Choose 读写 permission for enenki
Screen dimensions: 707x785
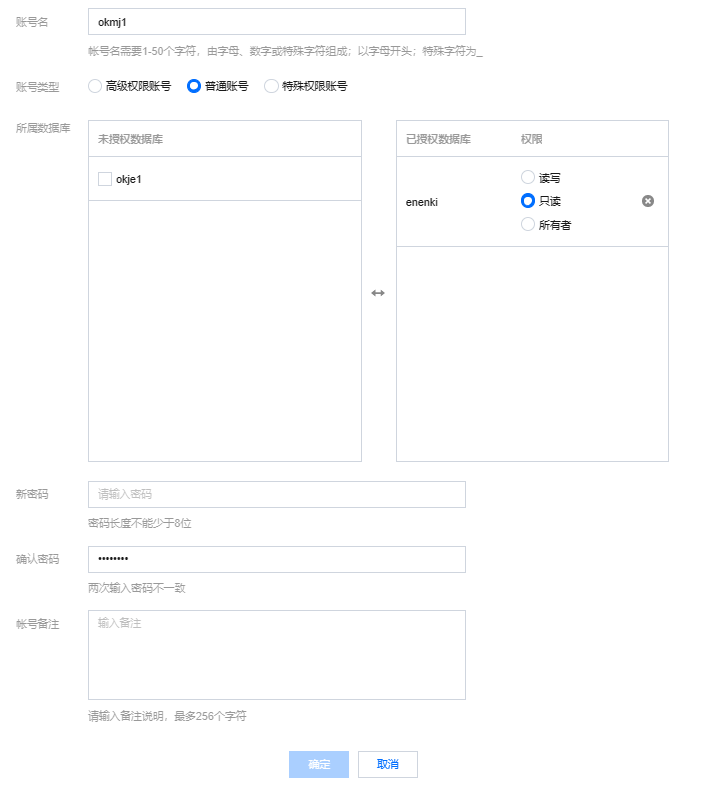coord(528,177)
